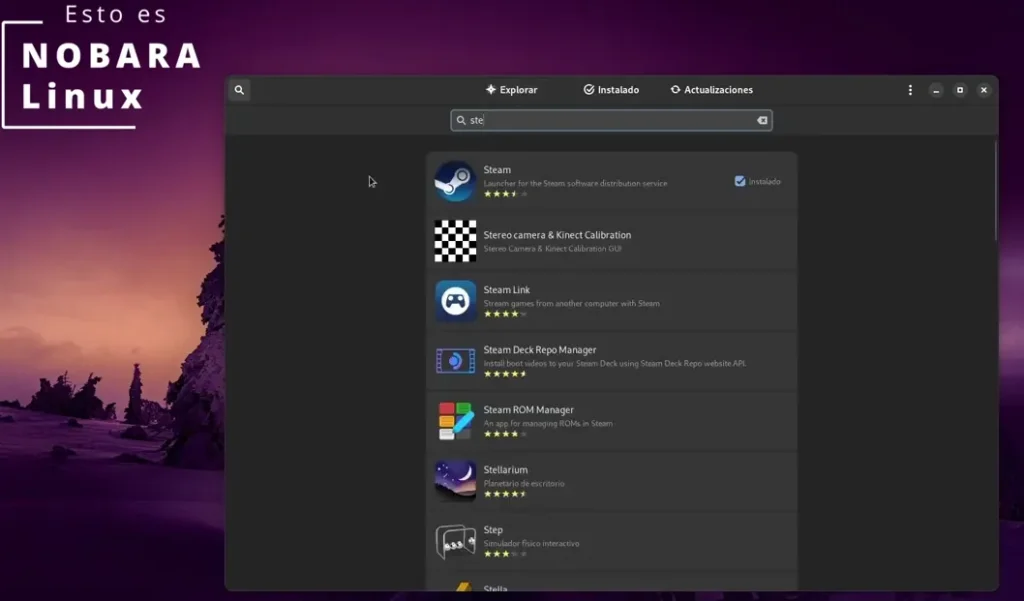
Task: Toggle the search button in header bar
Action: tap(239, 90)
